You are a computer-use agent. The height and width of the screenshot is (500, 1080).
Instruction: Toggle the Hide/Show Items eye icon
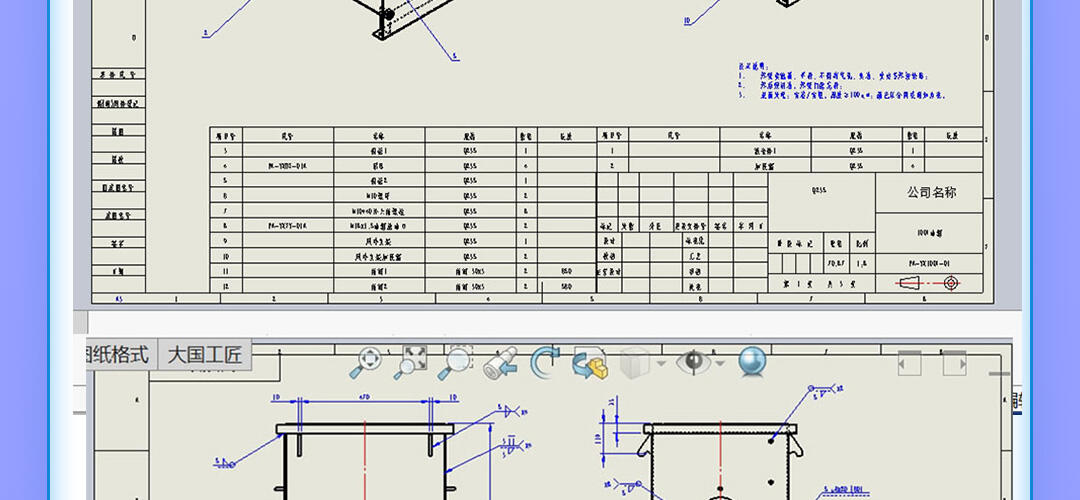coord(694,362)
